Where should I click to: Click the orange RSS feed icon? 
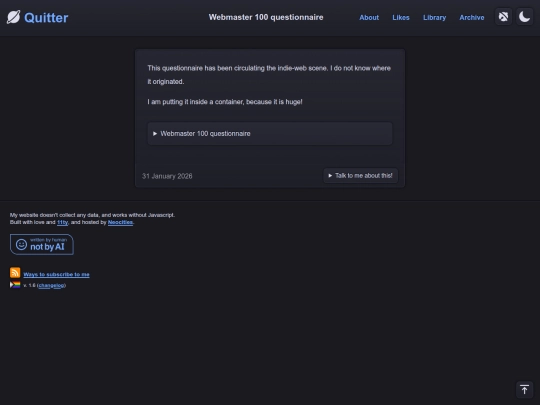coord(15,272)
